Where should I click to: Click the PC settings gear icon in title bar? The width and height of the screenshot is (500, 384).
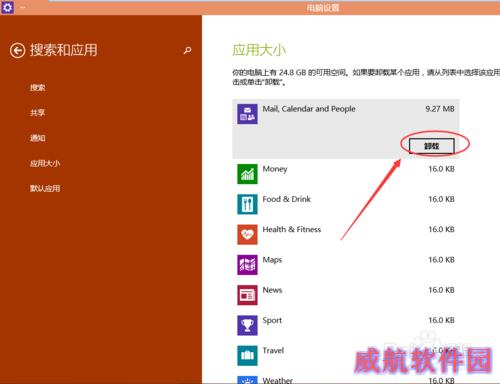tap(7, 7)
